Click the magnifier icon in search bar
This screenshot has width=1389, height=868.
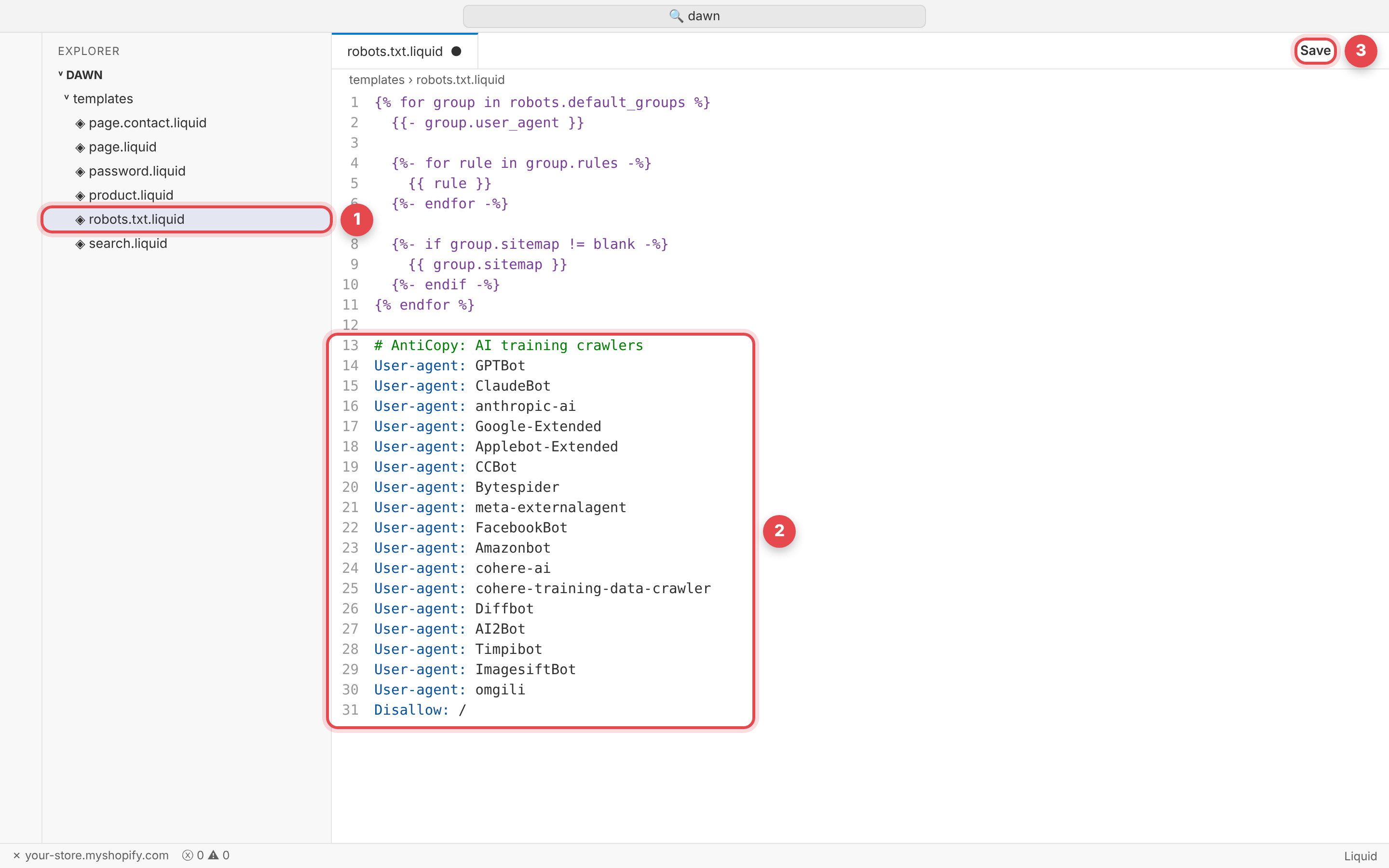coord(676,16)
